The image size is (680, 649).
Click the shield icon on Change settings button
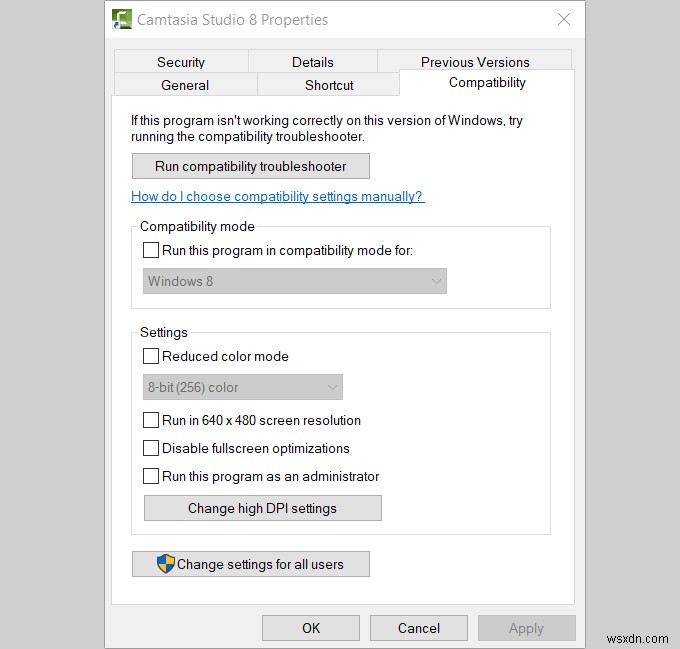coord(166,564)
